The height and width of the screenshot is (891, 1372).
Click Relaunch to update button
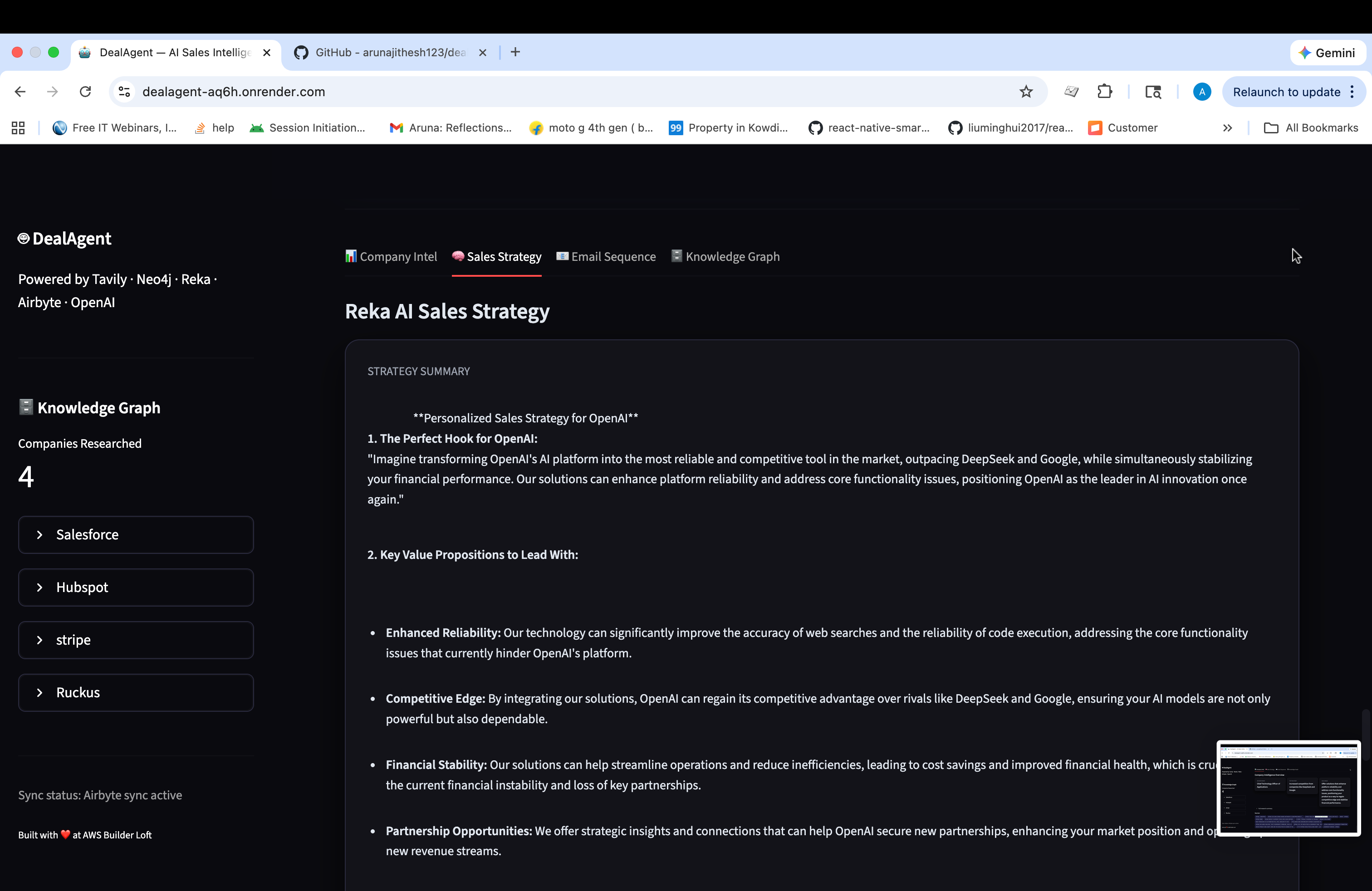[x=1285, y=92]
